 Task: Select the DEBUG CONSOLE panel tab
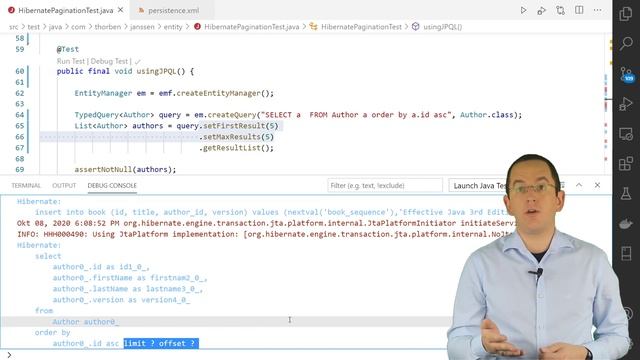(112, 185)
